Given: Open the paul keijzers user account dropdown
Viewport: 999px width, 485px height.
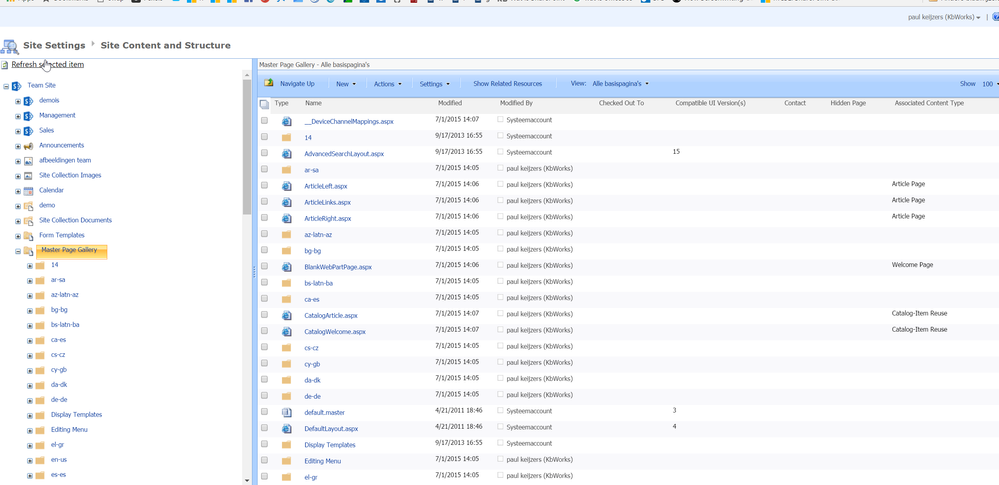Looking at the screenshot, I should (944, 18).
